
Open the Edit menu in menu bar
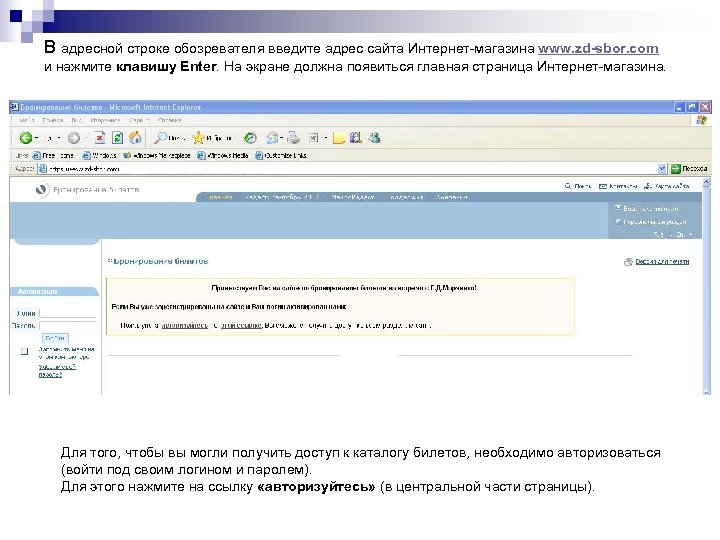[x=52, y=120]
